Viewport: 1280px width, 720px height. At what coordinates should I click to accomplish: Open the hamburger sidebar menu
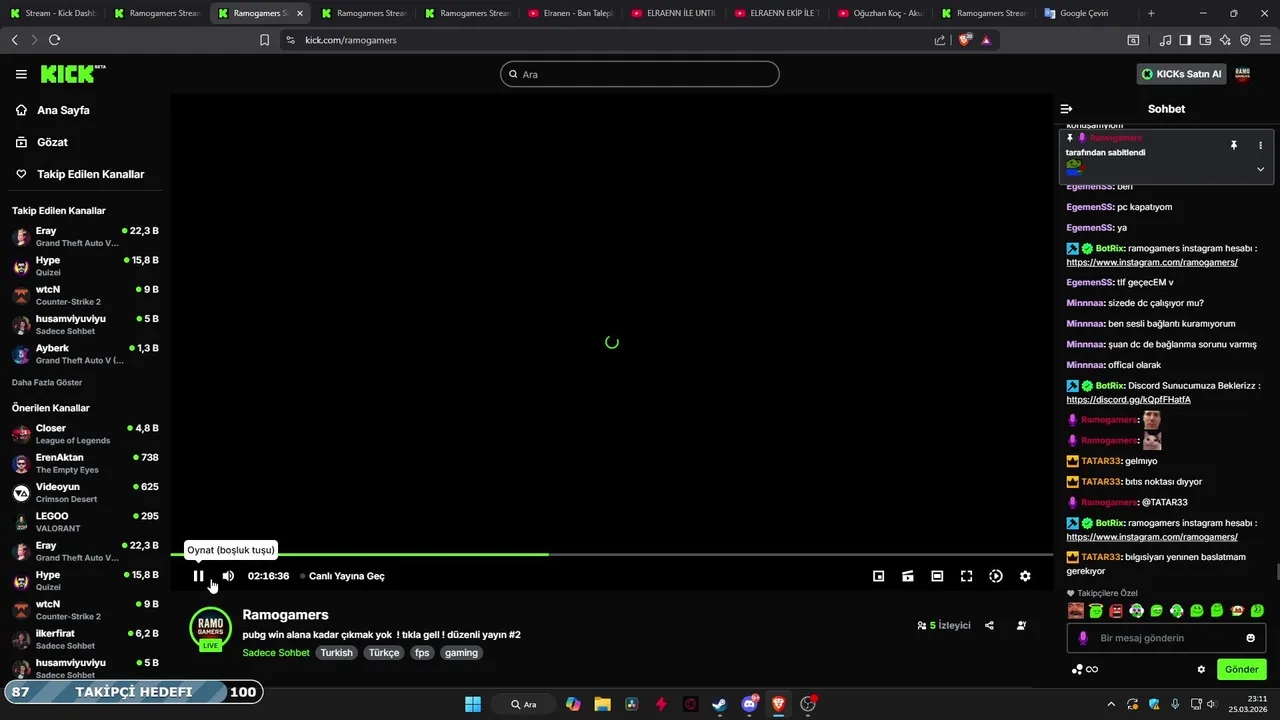coord(21,74)
